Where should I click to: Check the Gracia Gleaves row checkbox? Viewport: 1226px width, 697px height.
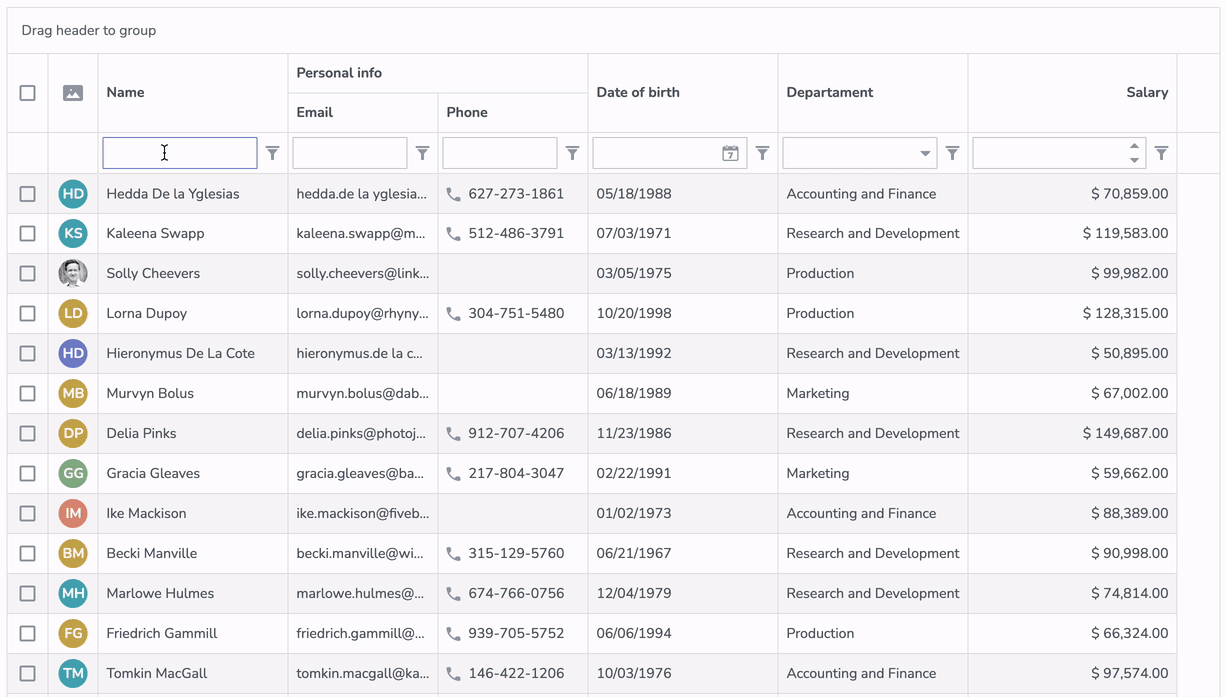27,474
